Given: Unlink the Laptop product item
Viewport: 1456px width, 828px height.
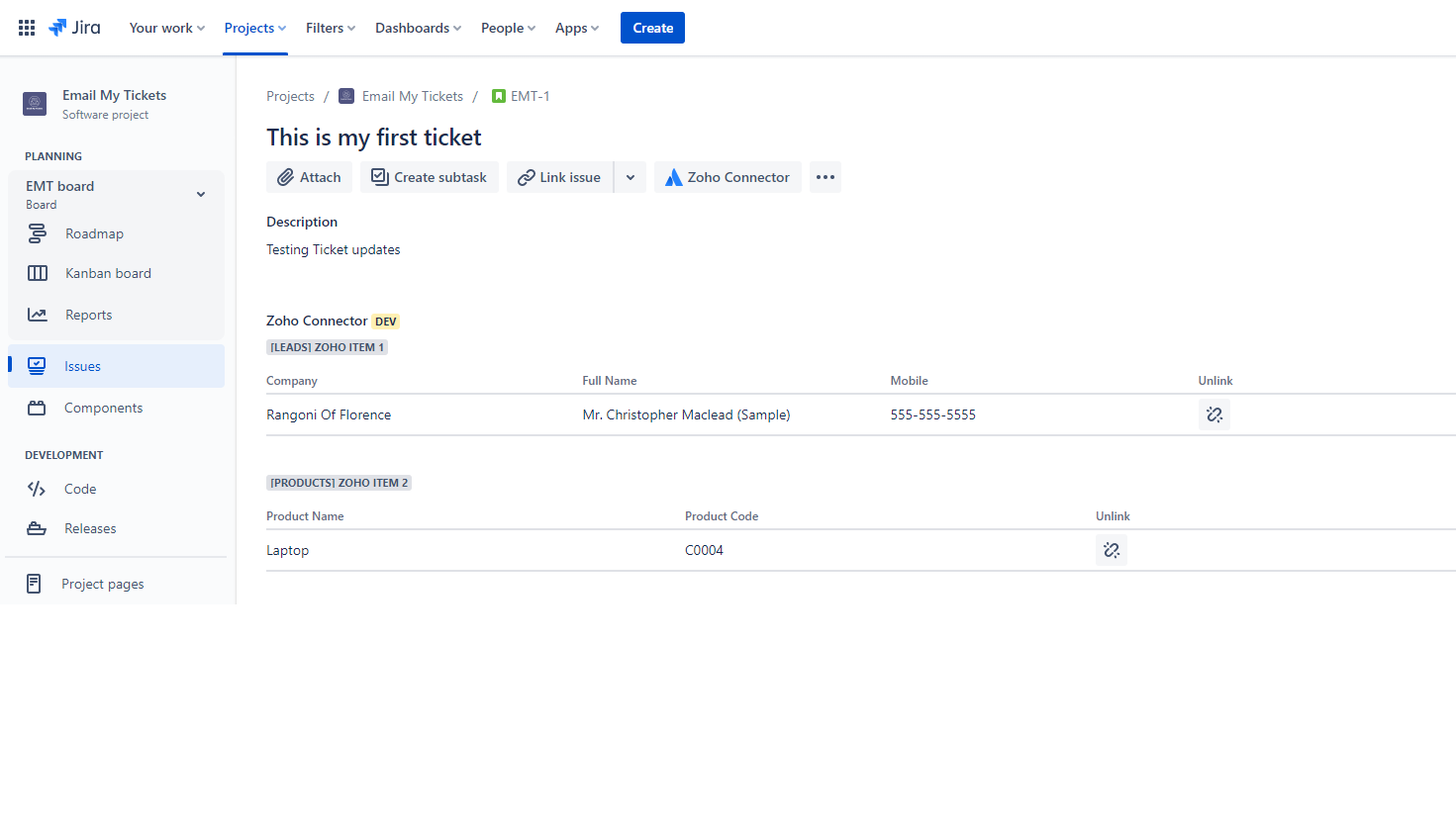Looking at the screenshot, I should pos(1112,550).
